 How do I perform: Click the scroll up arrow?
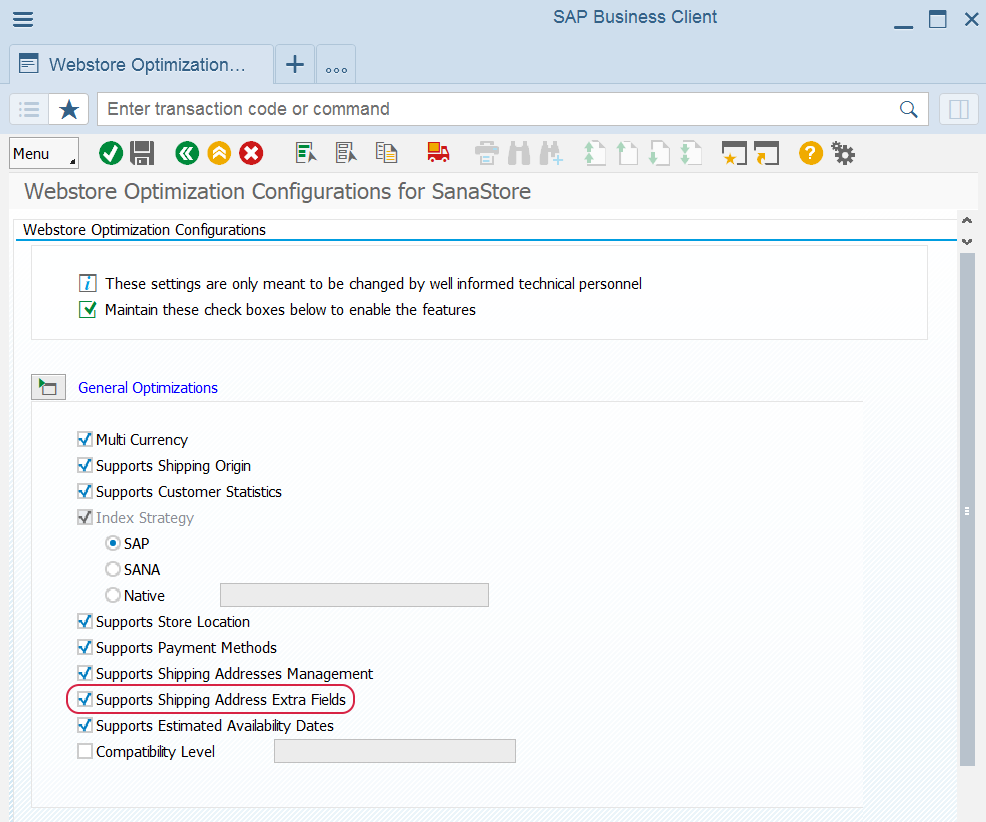tap(967, 220)
